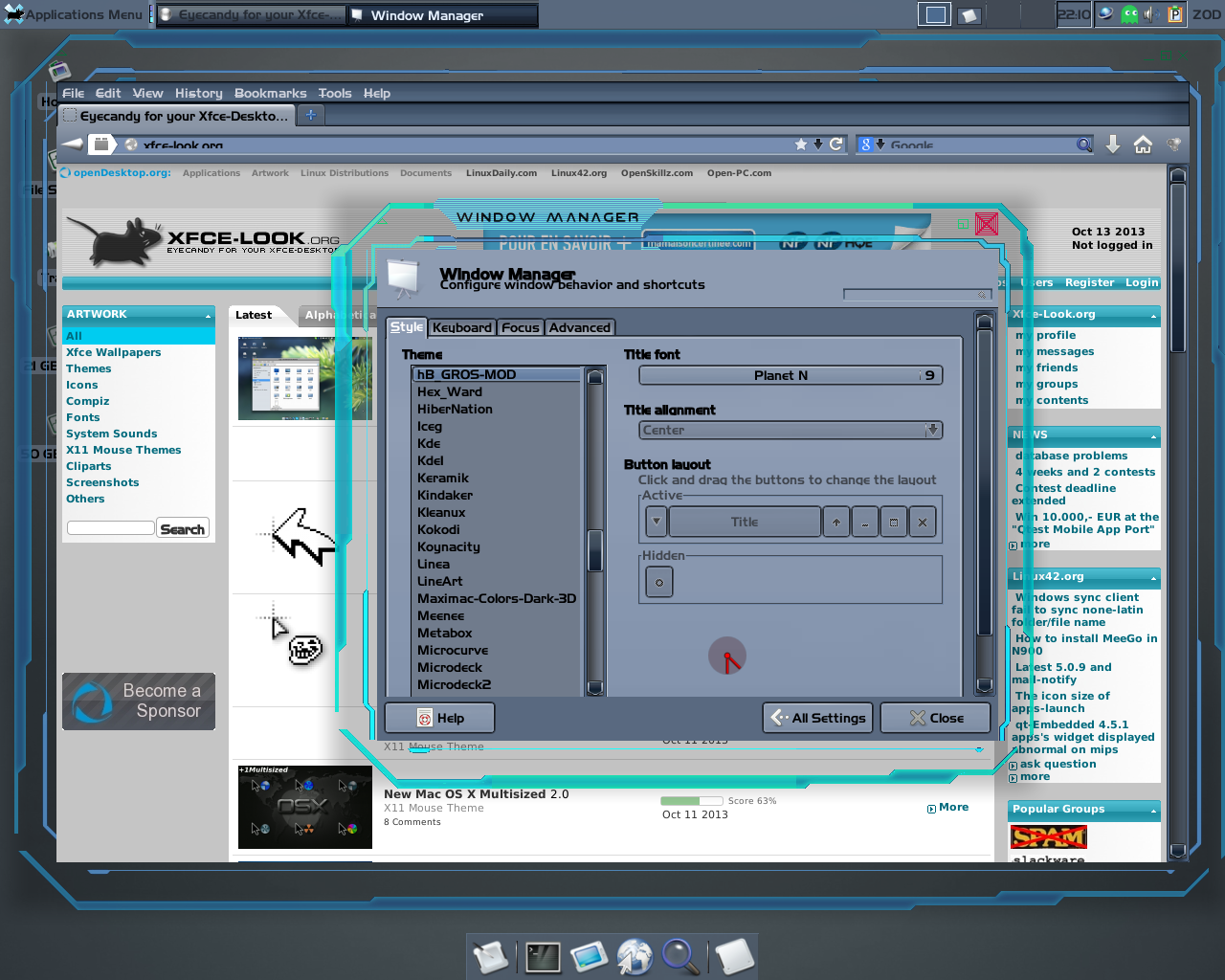
Task: Reload the page in the browser
Action: tap(835, 144)
